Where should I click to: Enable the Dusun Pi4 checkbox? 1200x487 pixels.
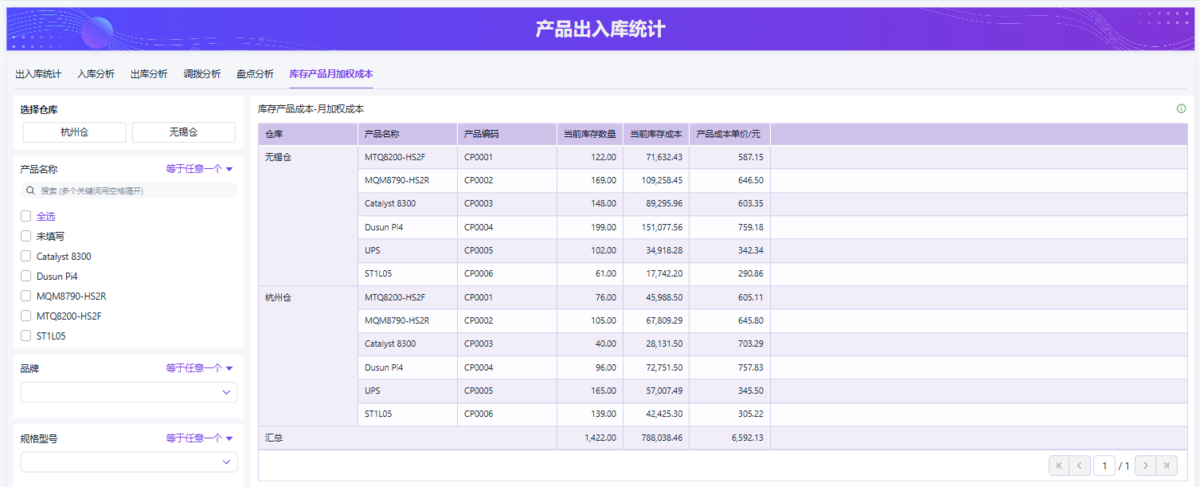[26, 276]
